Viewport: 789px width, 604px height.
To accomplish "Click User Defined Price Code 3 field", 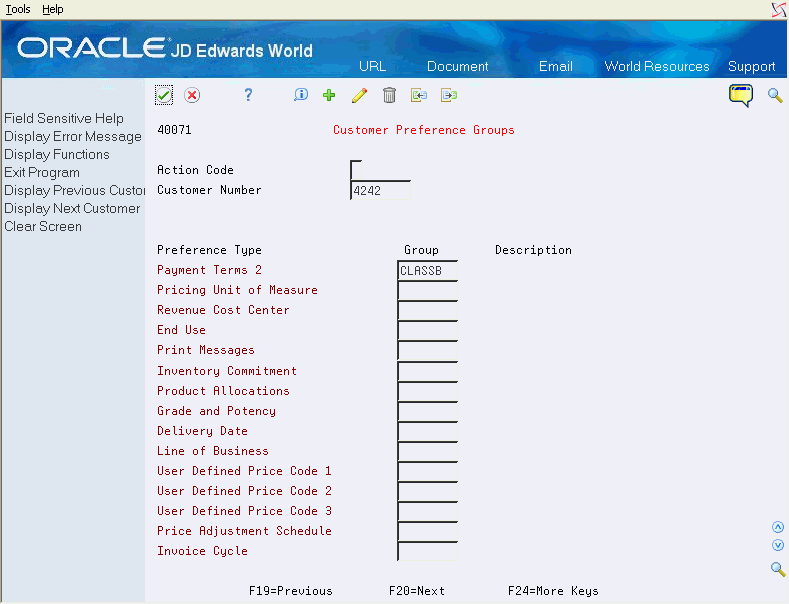I will point(428,512).
